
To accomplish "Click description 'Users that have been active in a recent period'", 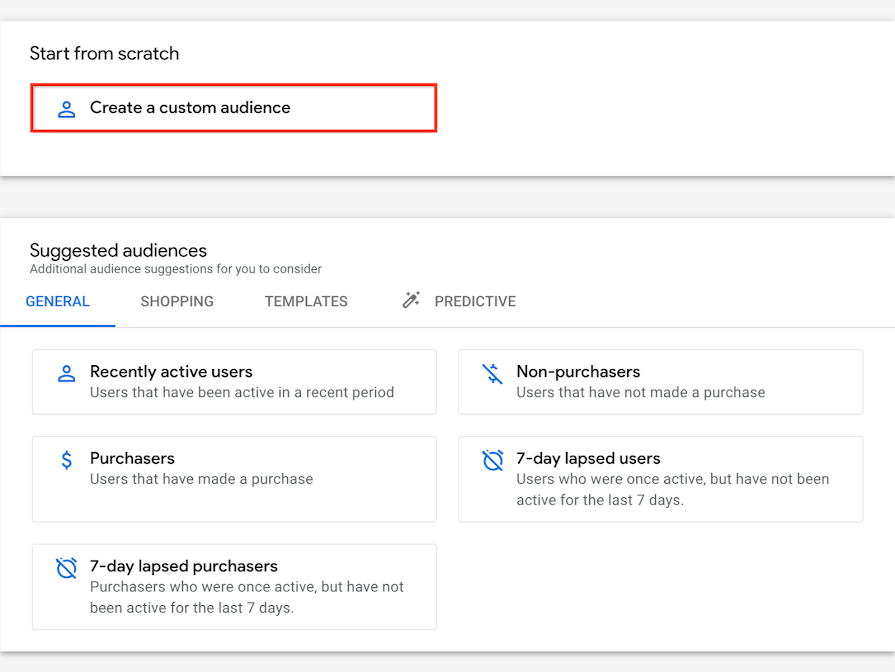I will click(242, 392).
